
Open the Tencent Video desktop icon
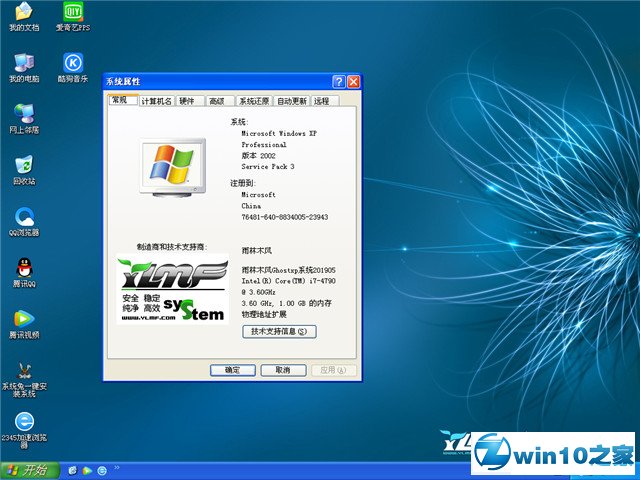[x=24, y=324]
